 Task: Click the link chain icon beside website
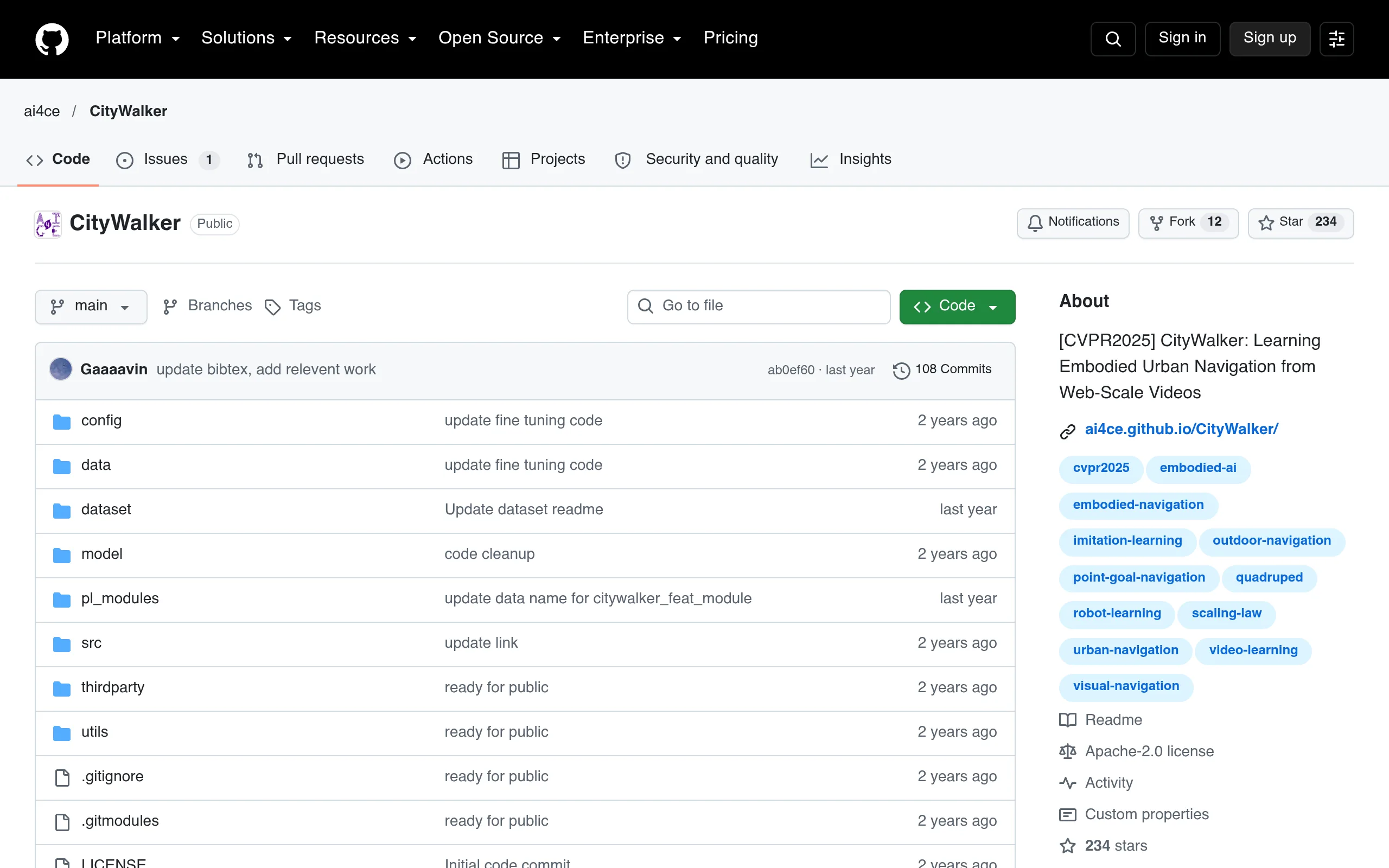[1068, 431]
